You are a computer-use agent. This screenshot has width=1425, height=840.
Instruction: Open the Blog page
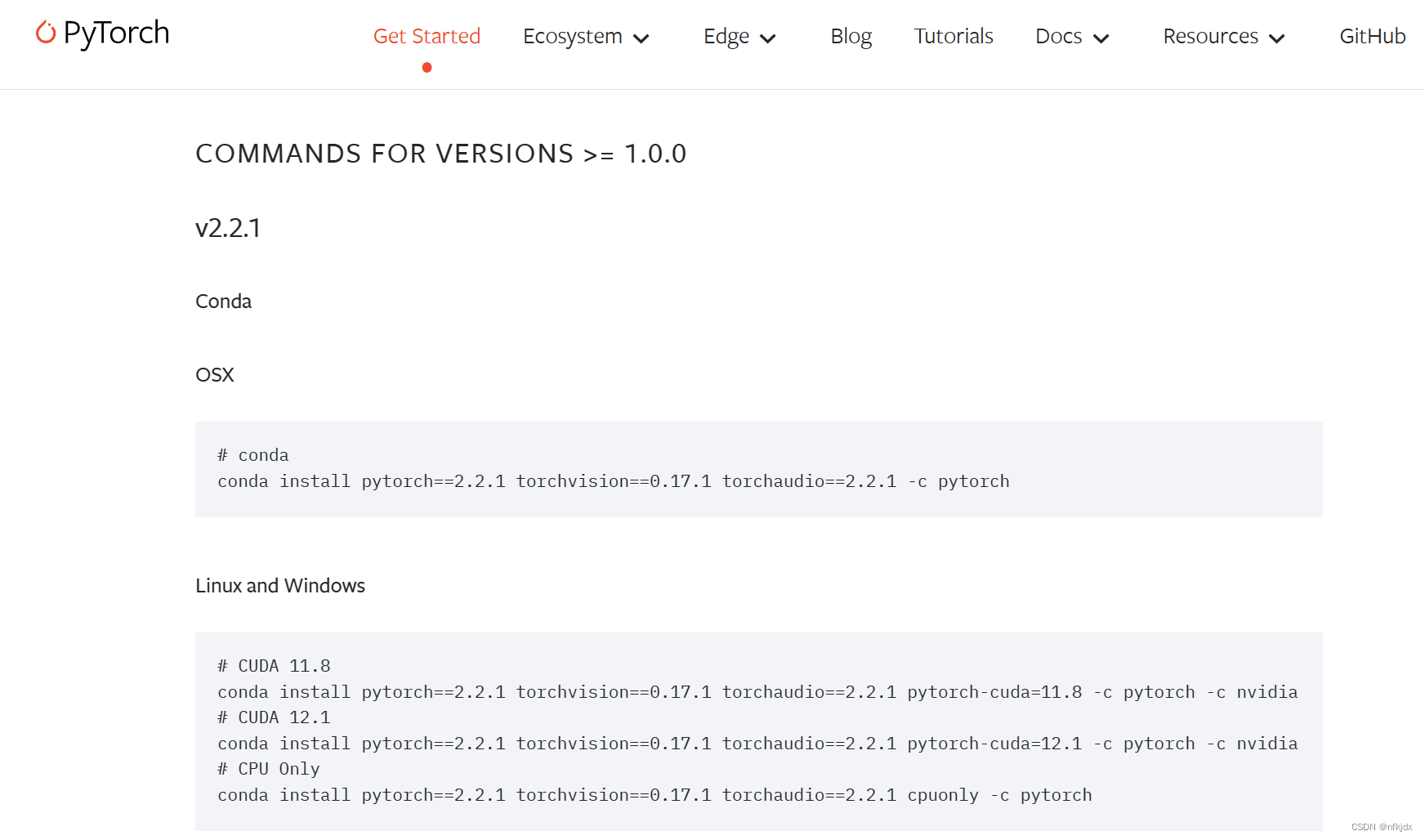(x=851, y=37)
